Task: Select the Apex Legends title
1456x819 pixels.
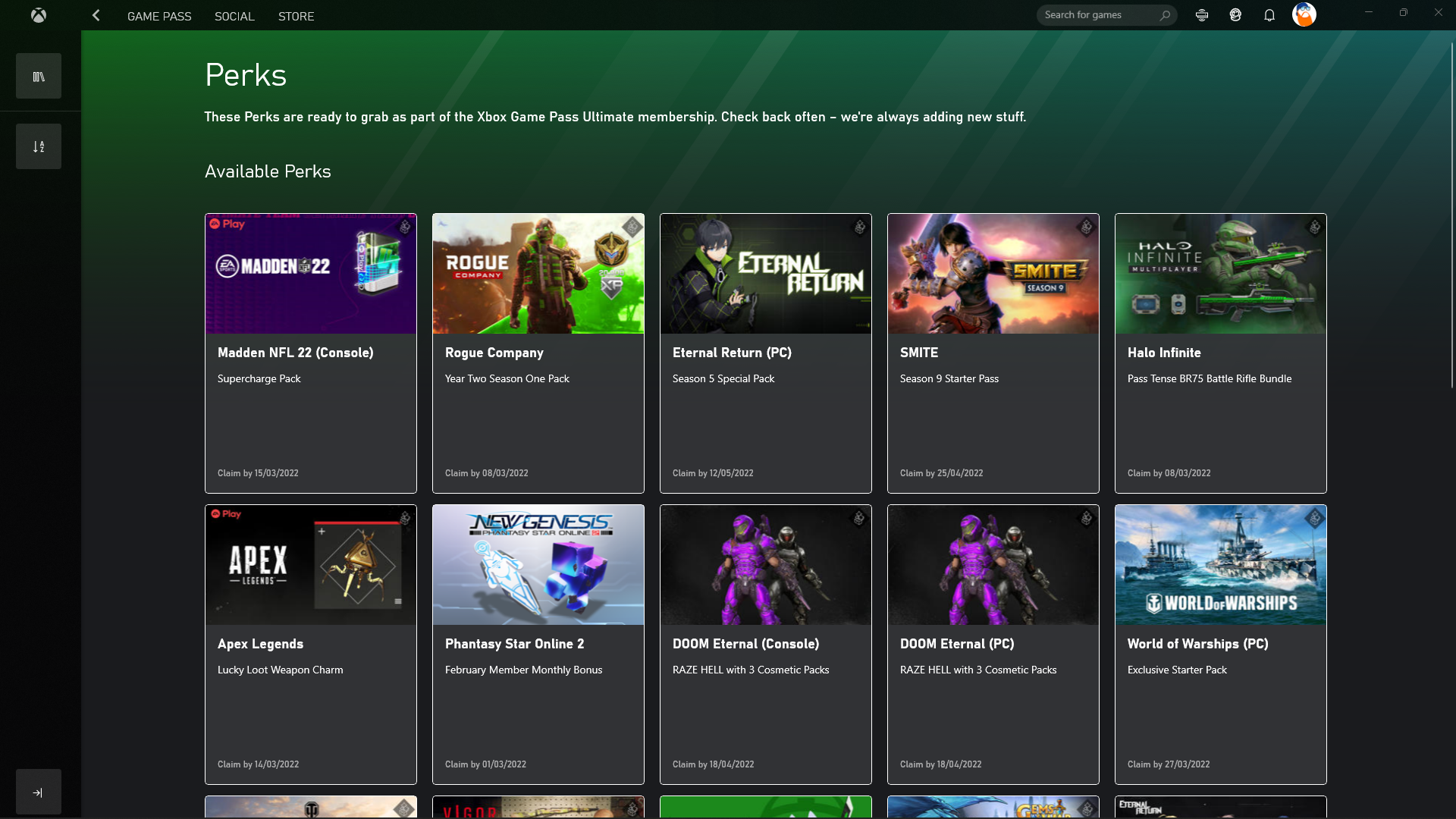Action: (260, 644)
